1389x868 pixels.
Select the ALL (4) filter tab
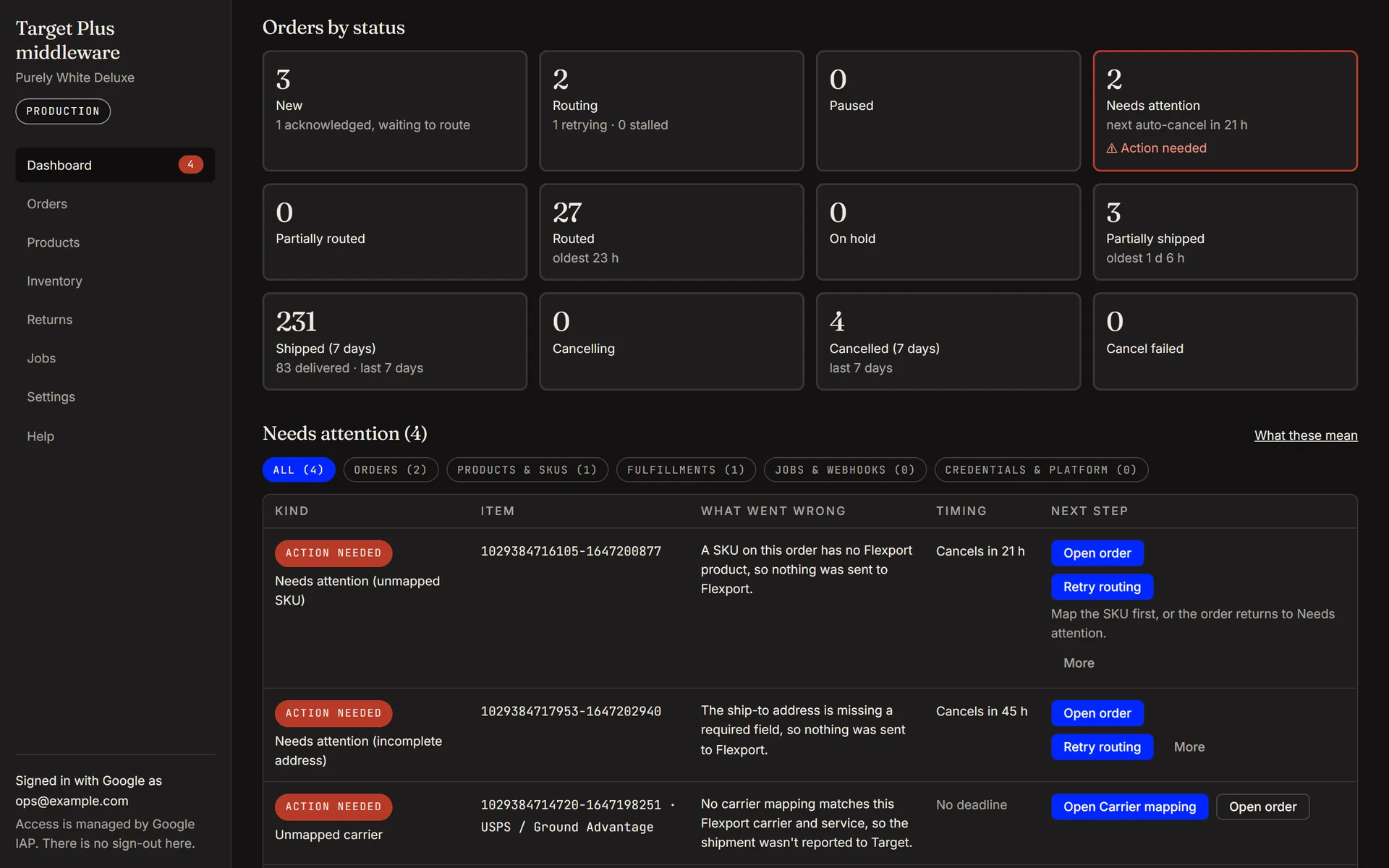click(x=299, y=469)
